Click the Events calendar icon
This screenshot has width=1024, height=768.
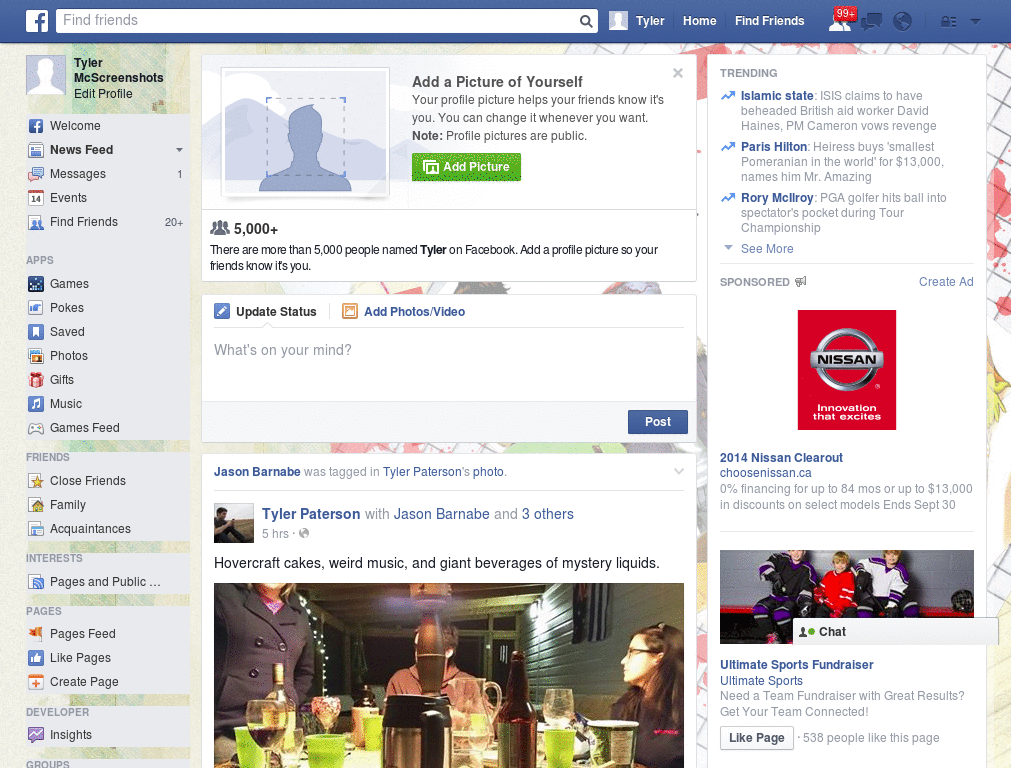[x=36, y=198]
